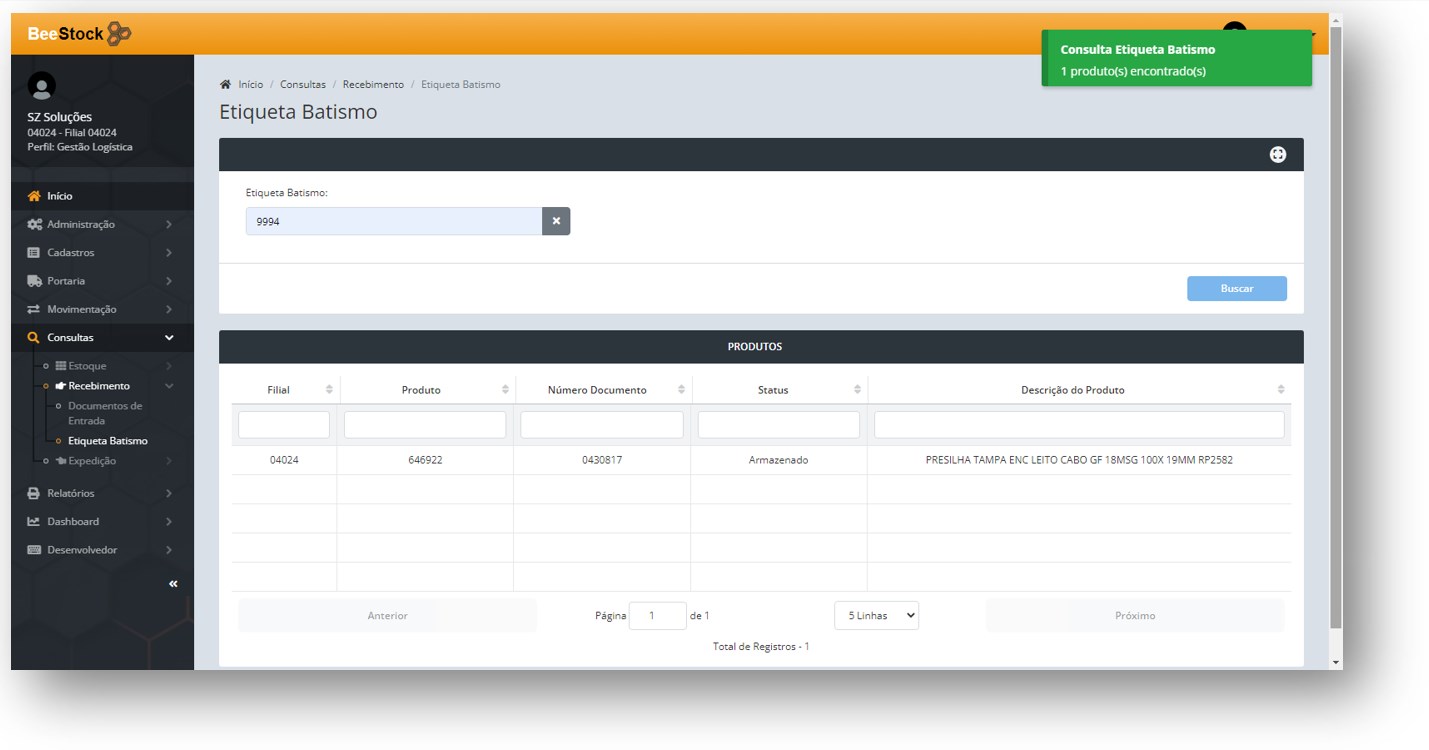Viewport: 1429px width, 750px height.
Task: Click the Produto column filter field
Action: pos(425,425)
